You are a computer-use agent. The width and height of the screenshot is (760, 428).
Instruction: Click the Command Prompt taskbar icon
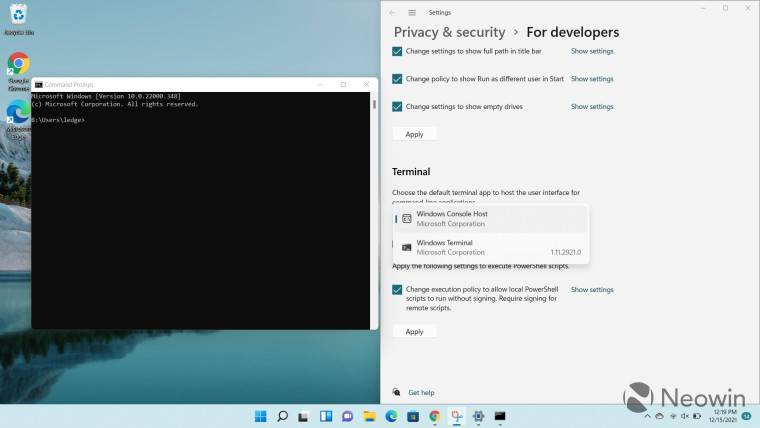(x=500, y=416)
